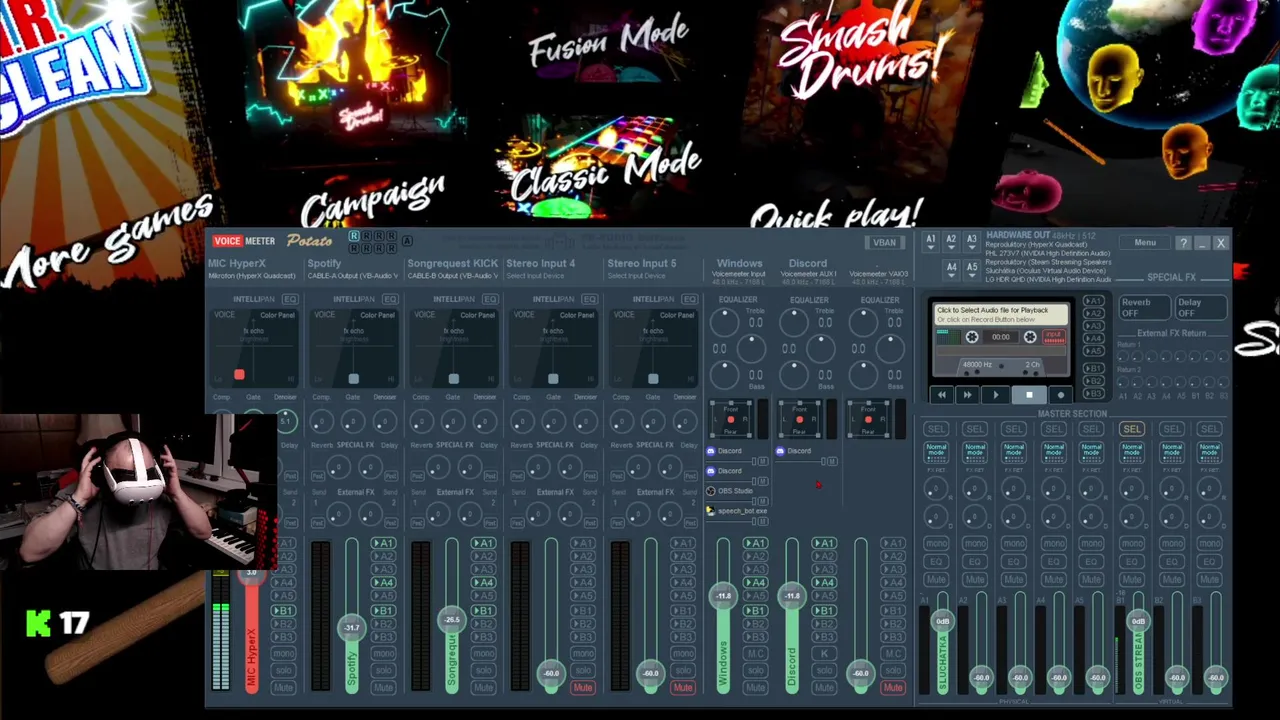The image size is (1280, 720).
Task: Toggle the Delay OFF button in Special FX
Action: click(1199, 307)
